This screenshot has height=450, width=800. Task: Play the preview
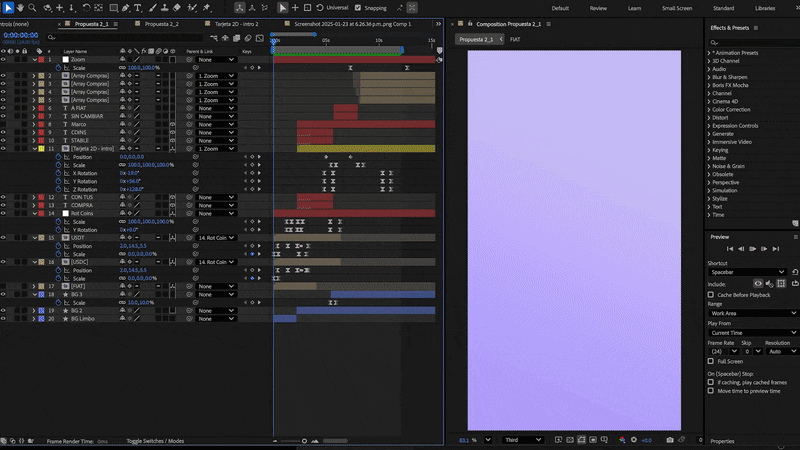753,249
